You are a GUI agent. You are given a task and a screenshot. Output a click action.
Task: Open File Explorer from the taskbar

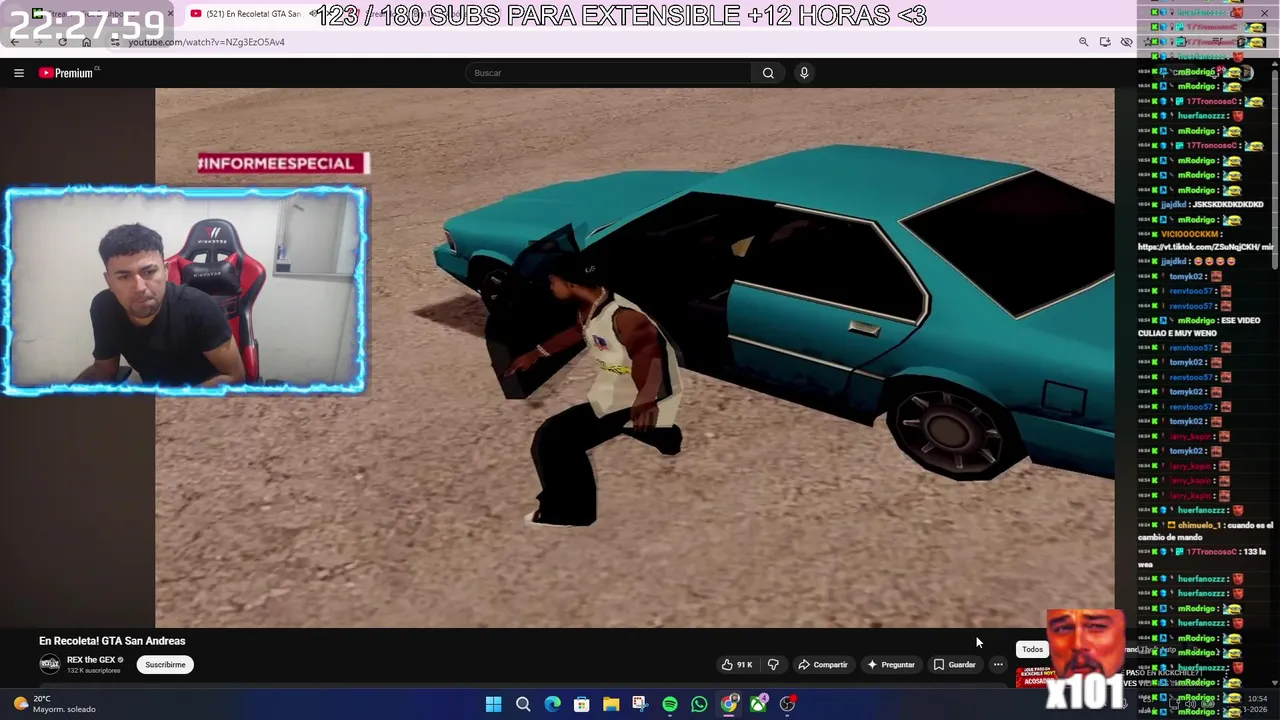pyautogui.click(x=611, y=704)
